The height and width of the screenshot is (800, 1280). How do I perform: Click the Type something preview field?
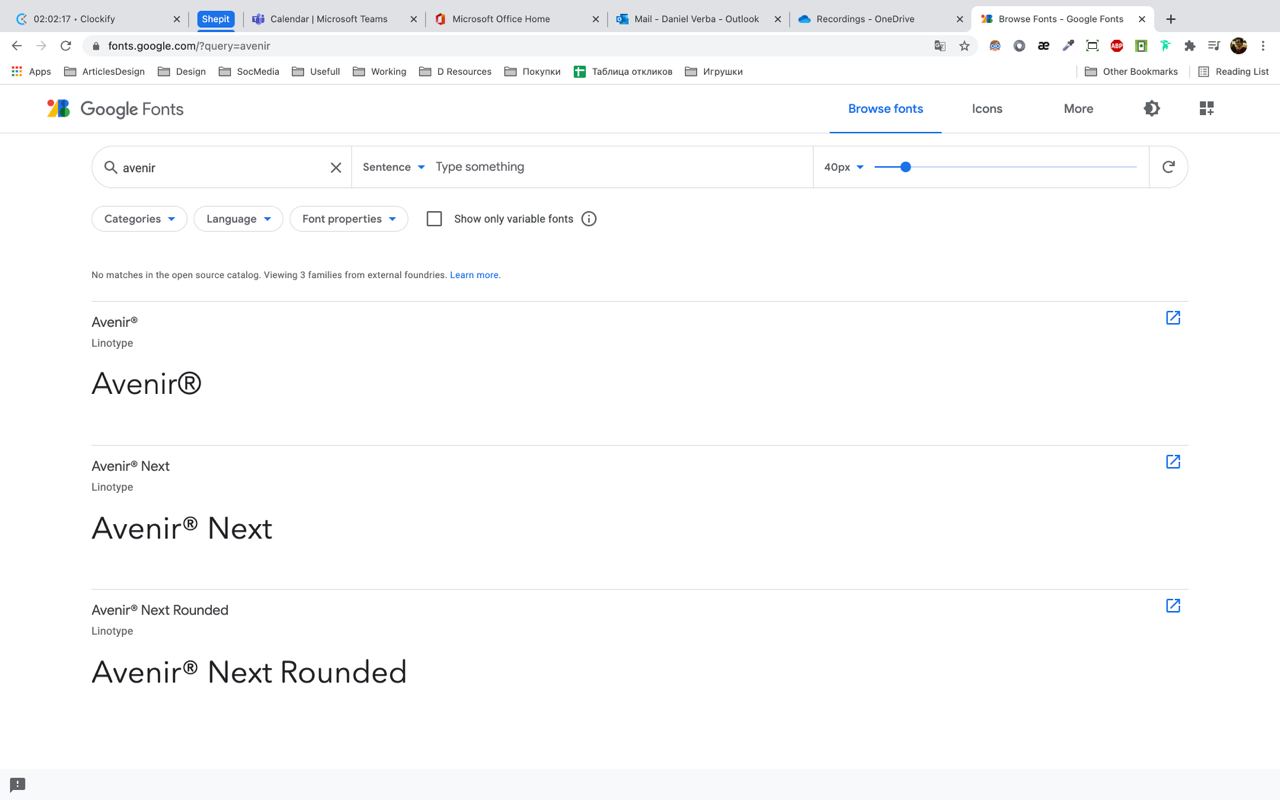pyautogui.click(x=618, y=167)
